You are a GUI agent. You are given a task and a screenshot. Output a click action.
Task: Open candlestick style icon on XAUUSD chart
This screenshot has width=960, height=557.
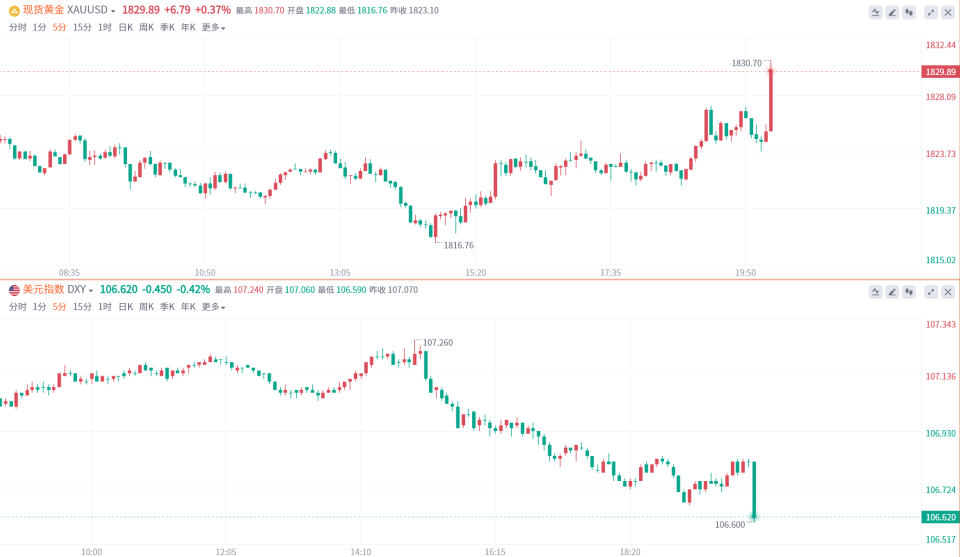tap(909, 12)
